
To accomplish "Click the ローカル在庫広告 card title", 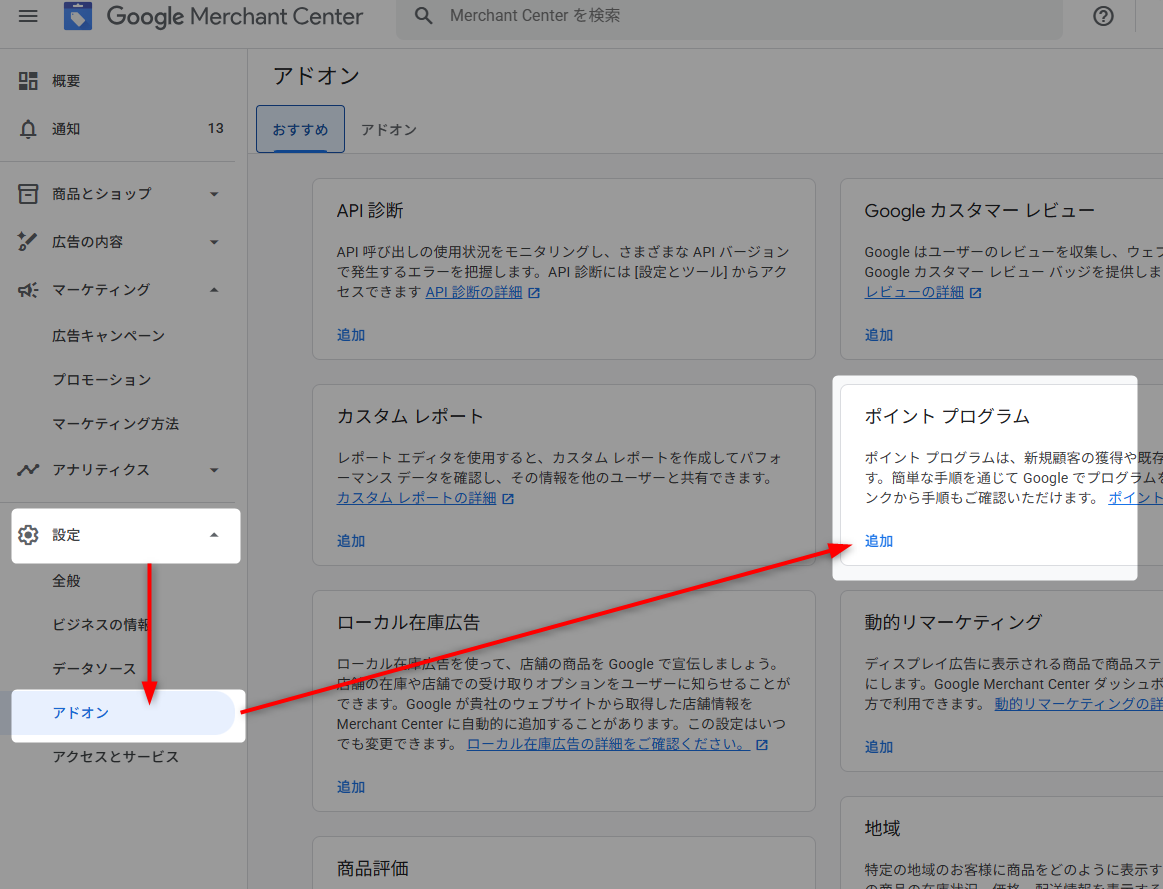I will 409,623.
